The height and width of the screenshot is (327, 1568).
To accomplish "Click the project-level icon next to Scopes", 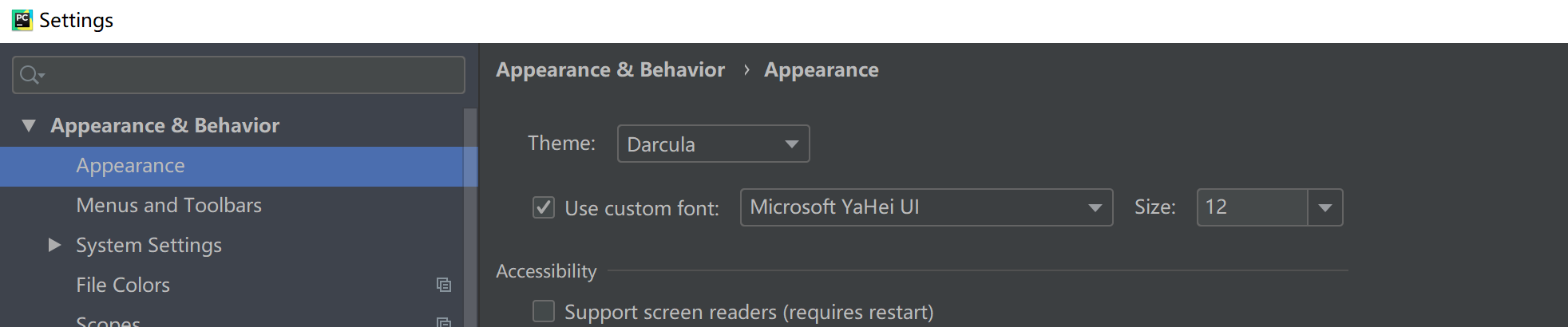I will point(444,322).
